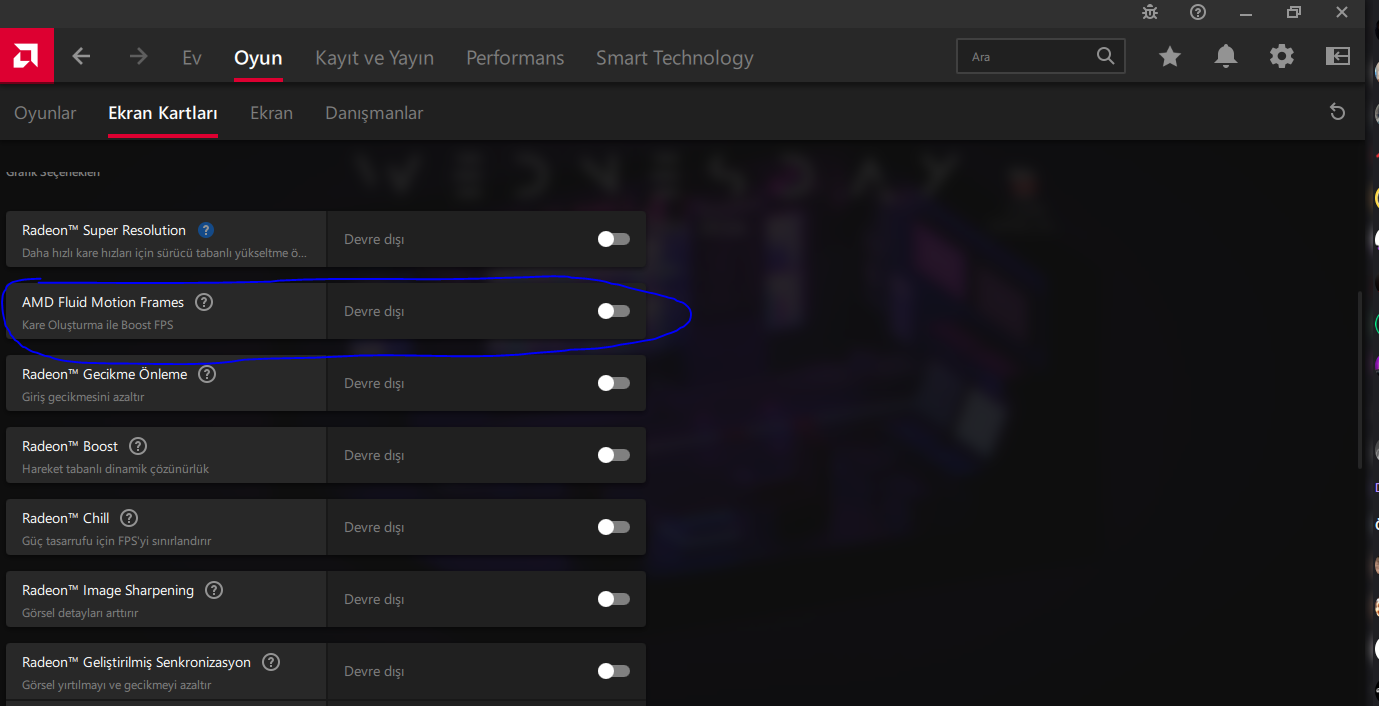Open help for Radeon Geliştirilmiş Senkronizasyon
This screenshot has height=706, width=1379.
coord(271,662)
